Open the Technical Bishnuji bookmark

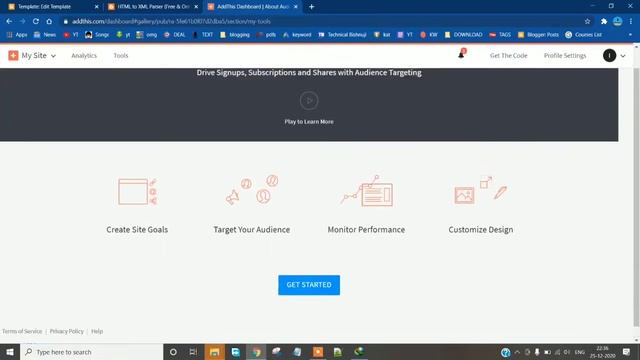click(342, 35)
